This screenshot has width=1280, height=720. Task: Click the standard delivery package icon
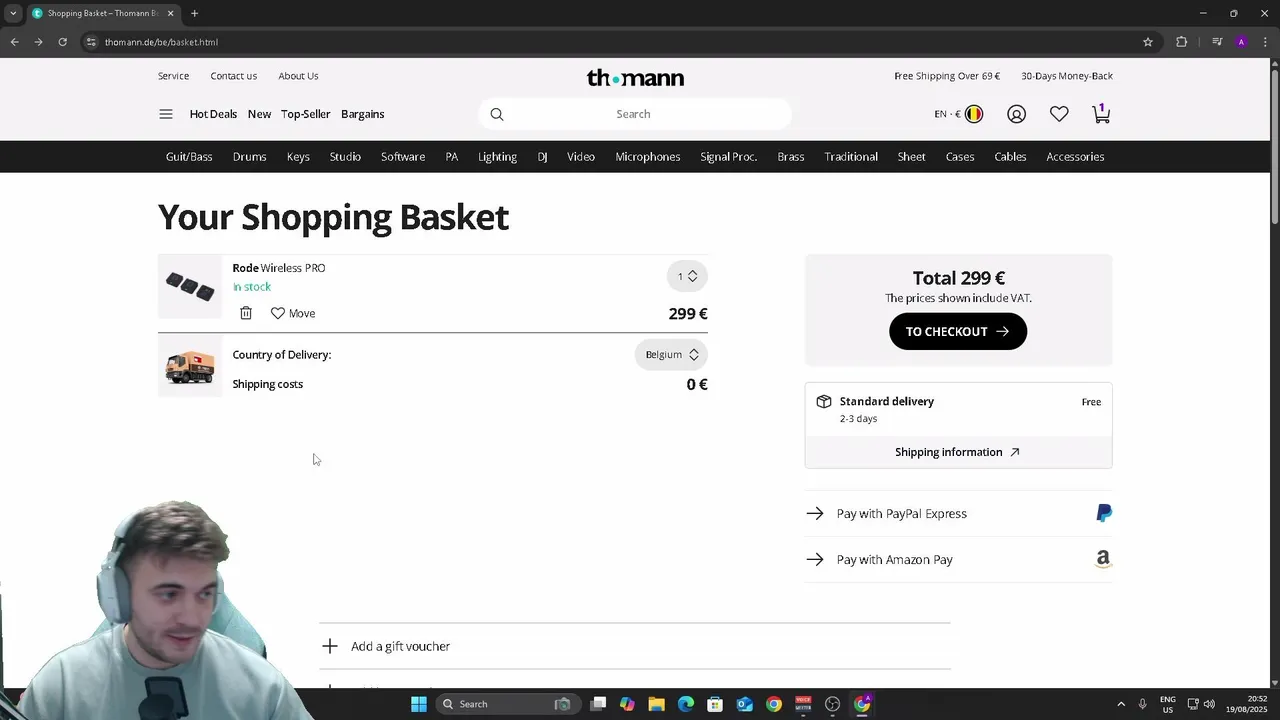(824, 401)
